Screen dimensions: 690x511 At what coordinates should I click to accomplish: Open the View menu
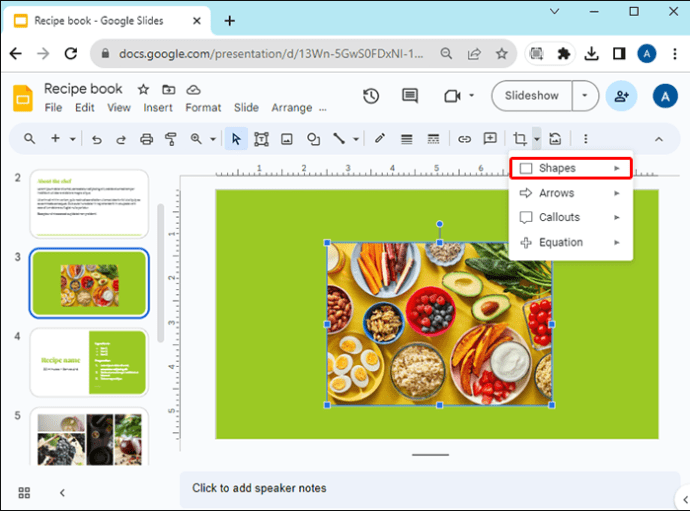click(x=119, y=108)
